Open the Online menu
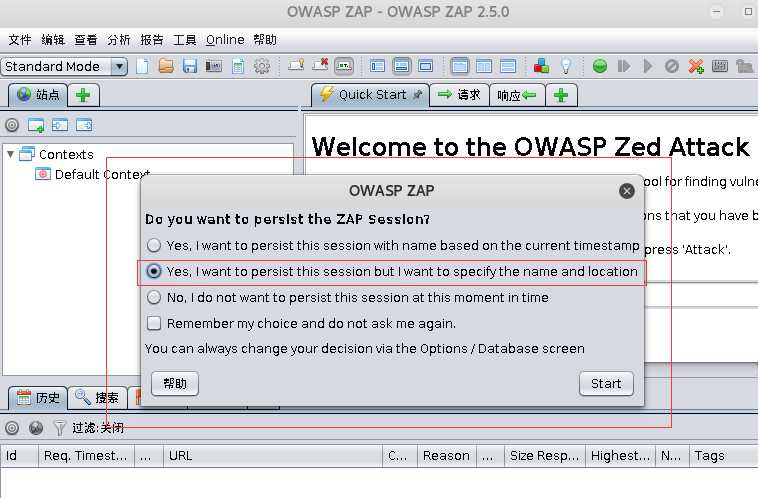The height and width of the screenshot is (498, 758). 225,40
